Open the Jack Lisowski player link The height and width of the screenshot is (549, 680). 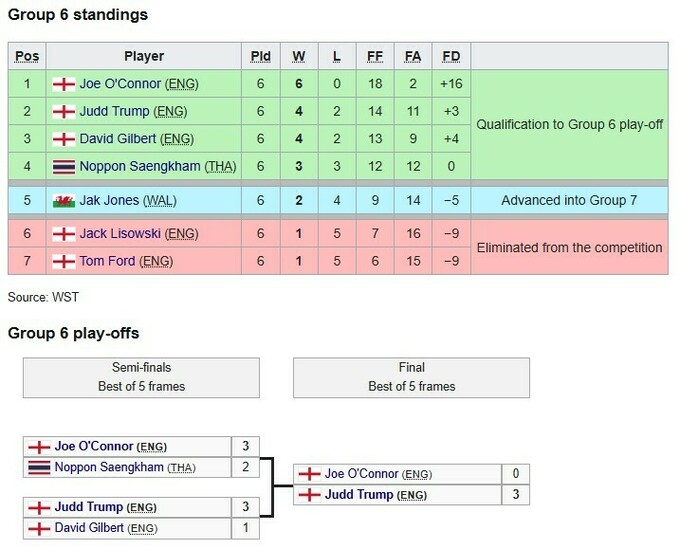coord(120,235)
